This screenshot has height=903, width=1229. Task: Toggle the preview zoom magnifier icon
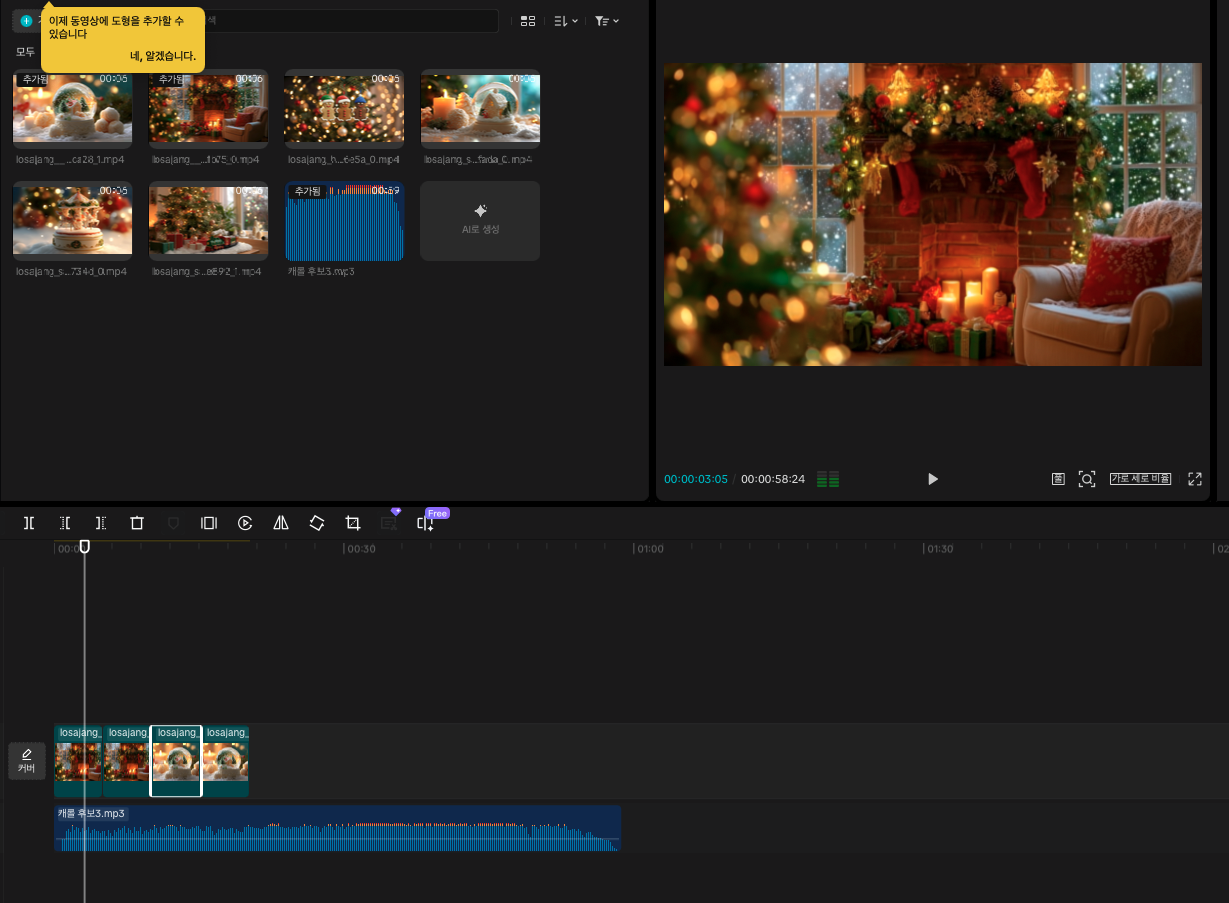1087,479
